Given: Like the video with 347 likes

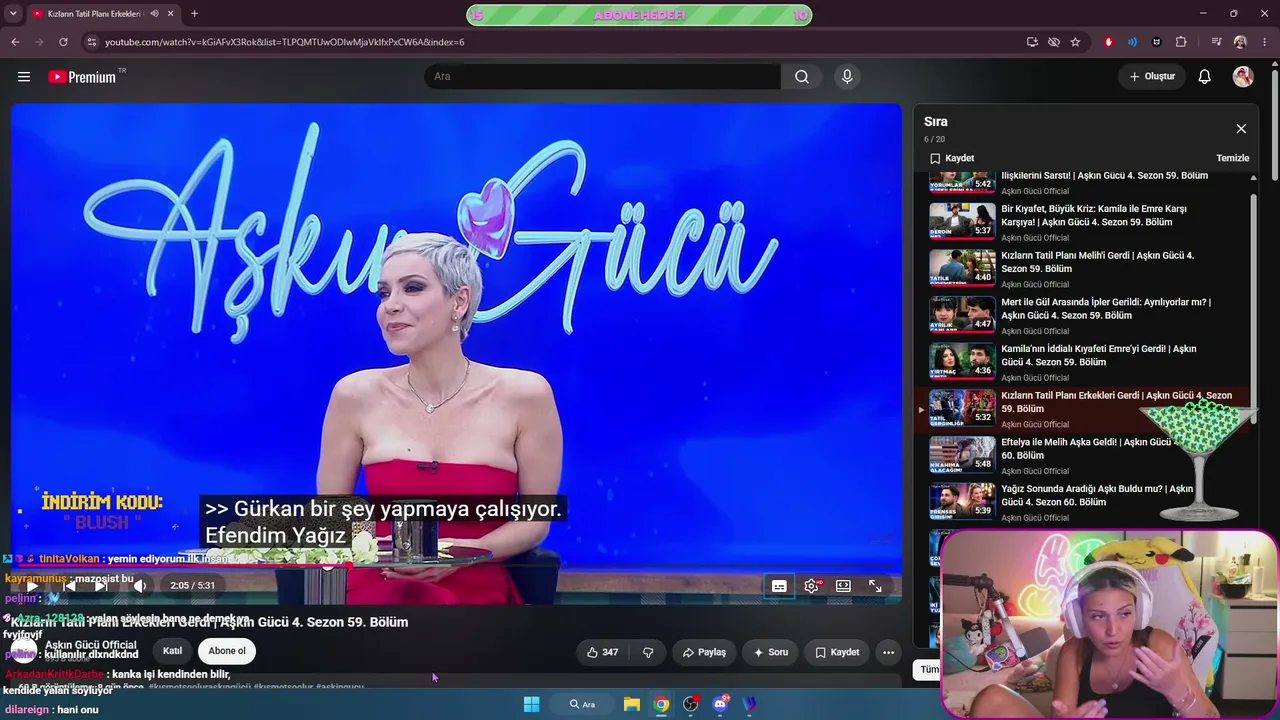Looking at the screenshot, I should (x=602, y=652).
